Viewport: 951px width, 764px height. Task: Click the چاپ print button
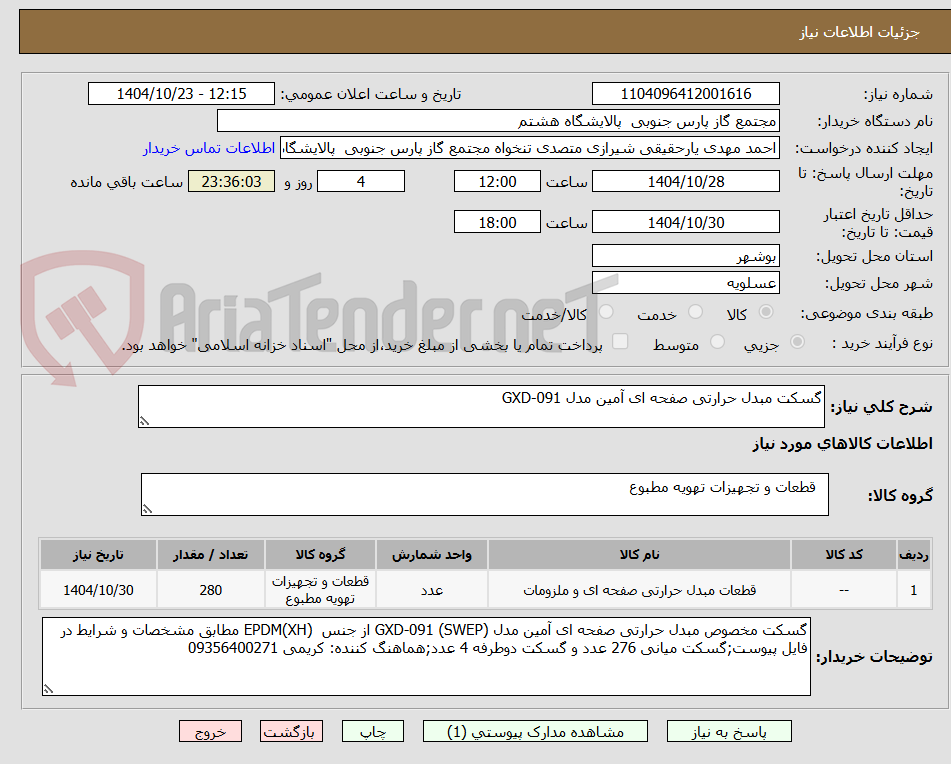(373, 731)
